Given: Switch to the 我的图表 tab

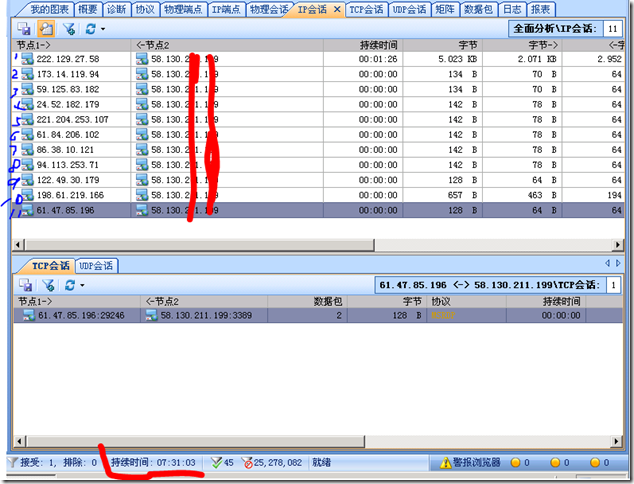Looking at the screenshot, I should click(x=49, y=9).
